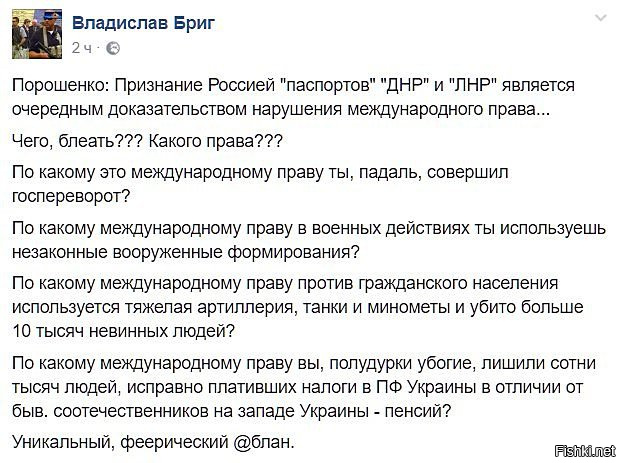621x463 pixels.
Task: Click the word "Уникальный," in the final line
Action: click(63, 441)
